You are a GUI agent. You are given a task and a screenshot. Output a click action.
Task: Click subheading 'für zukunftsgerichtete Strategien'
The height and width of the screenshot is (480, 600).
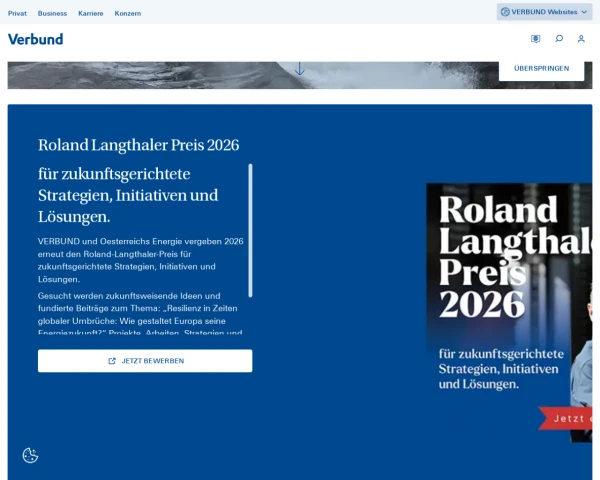128,195
